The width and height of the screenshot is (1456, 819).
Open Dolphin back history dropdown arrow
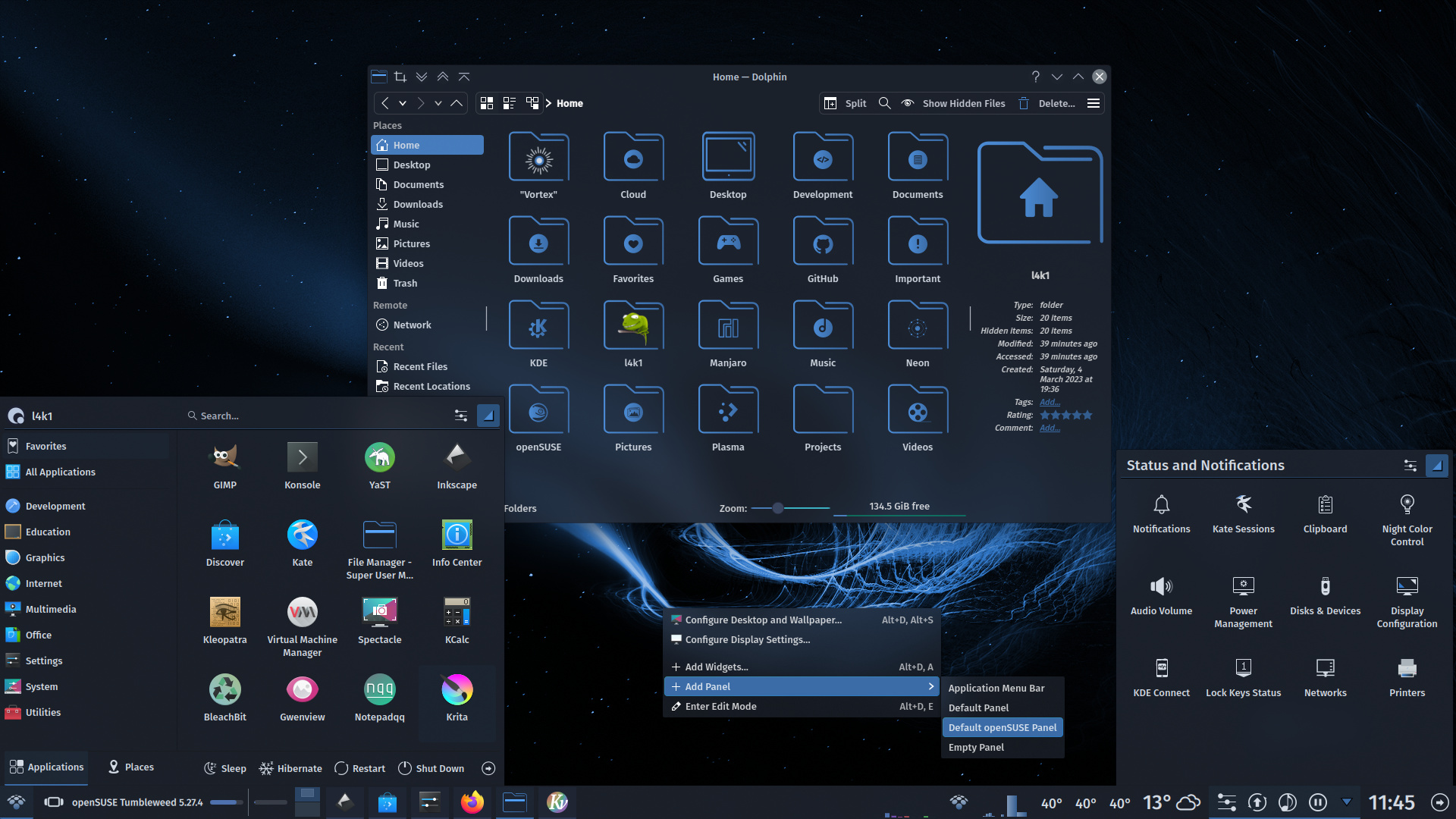(x=403, y=103)
